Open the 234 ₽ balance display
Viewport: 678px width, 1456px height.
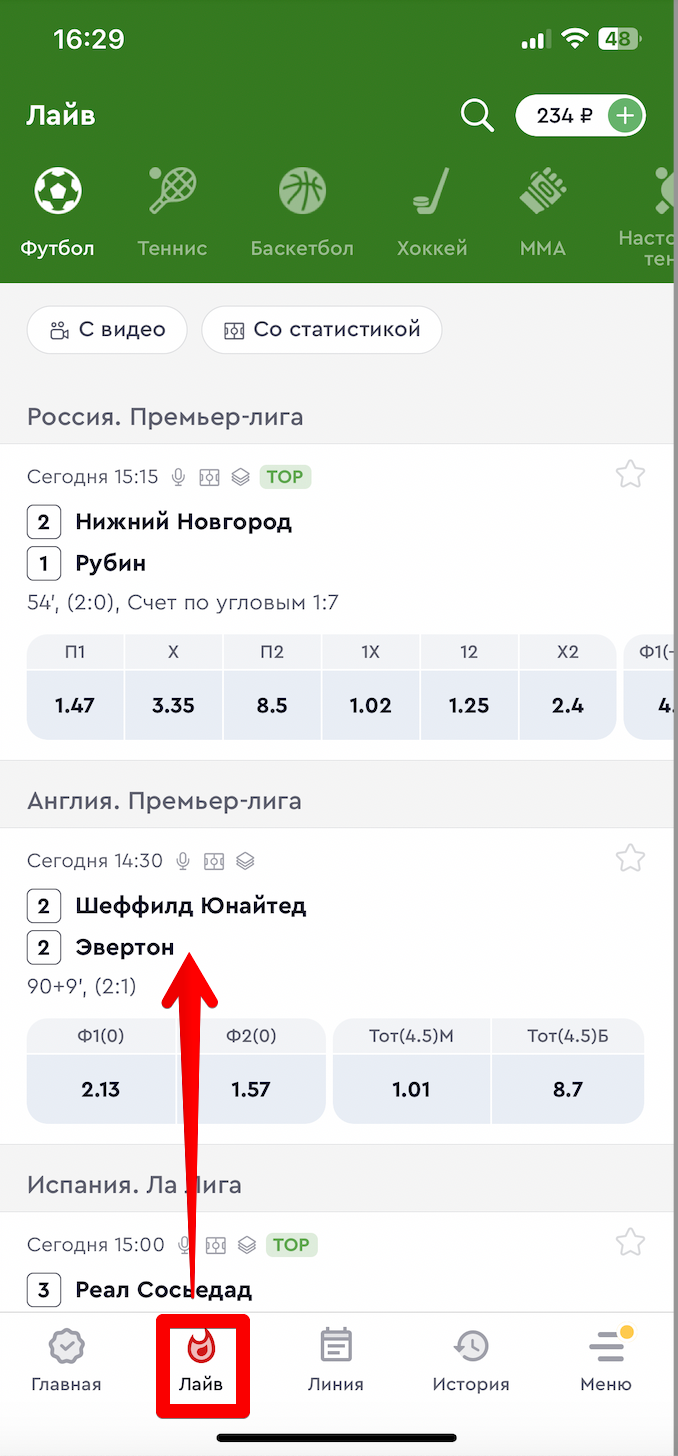coord(565,116)
